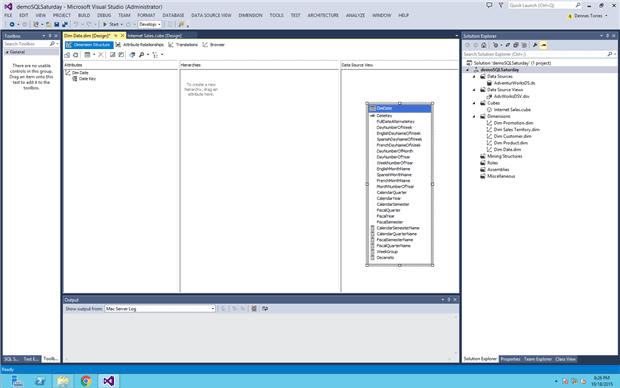Click the Start debugging button
620x388 pixels.
[x=111, y=25]
